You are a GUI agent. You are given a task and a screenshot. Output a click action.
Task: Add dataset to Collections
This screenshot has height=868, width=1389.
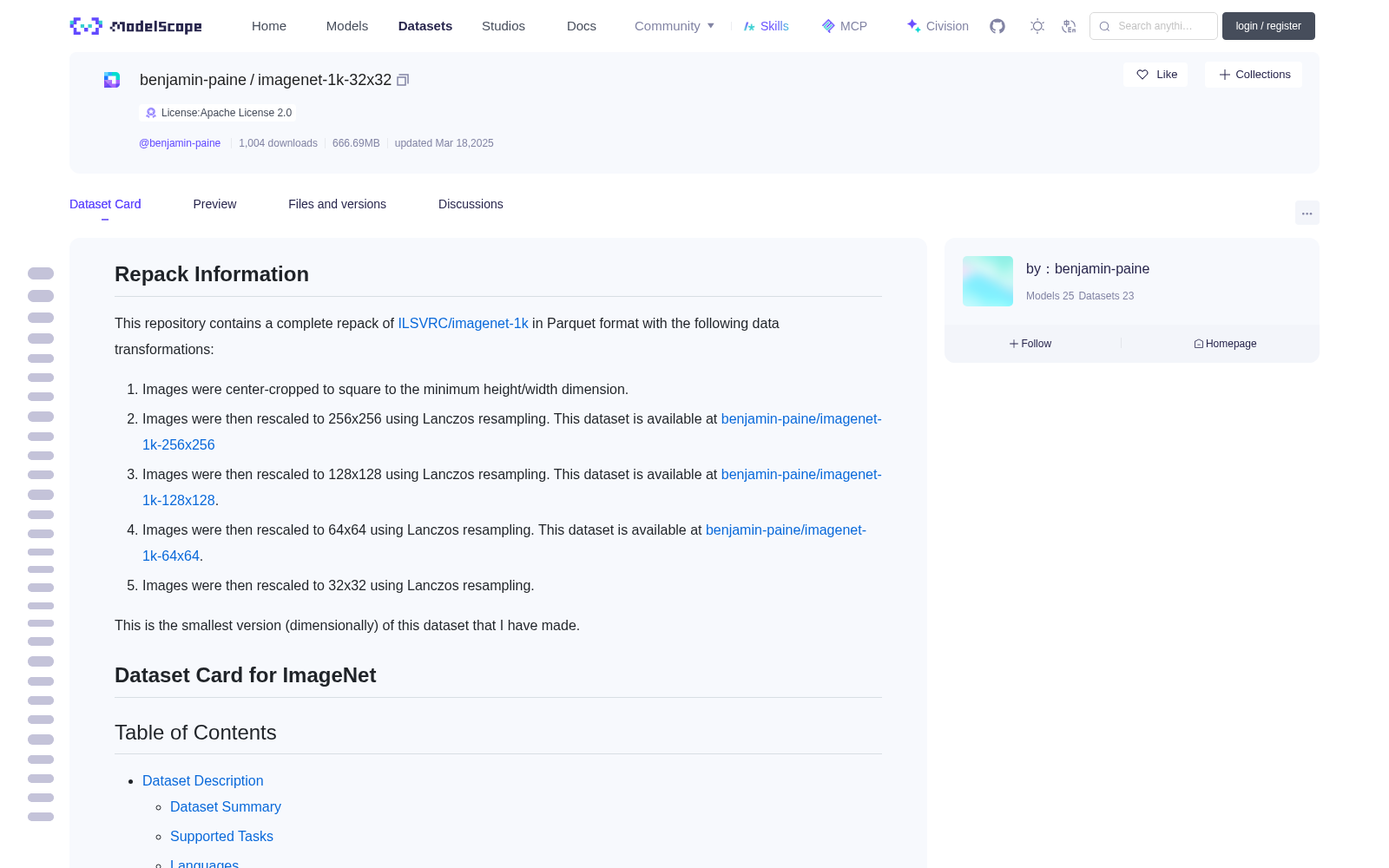tap(1254, 75)
